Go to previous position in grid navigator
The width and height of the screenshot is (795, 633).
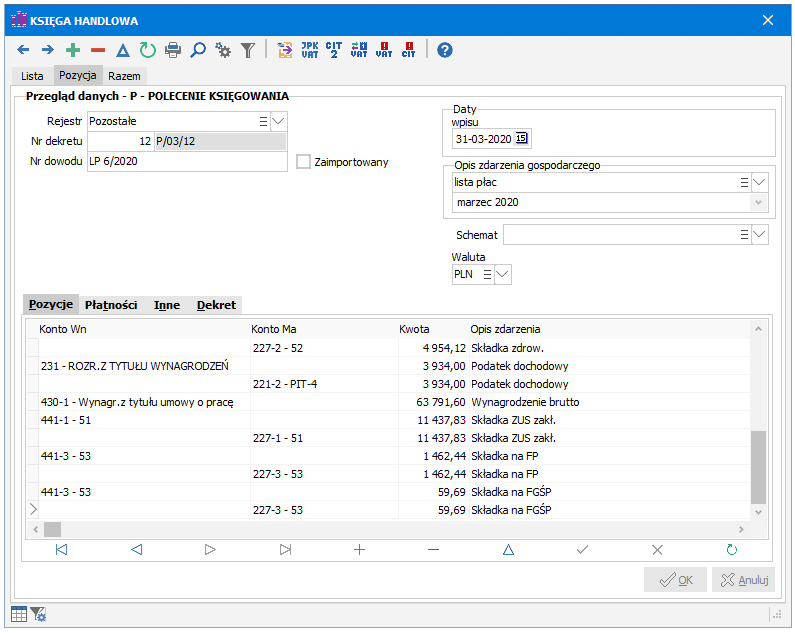tap(136, 549)
